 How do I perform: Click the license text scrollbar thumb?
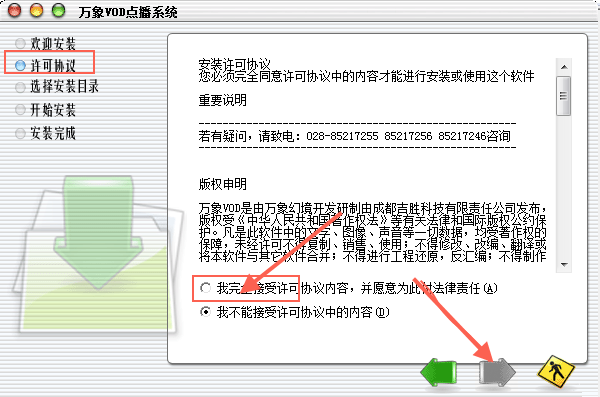pyautogui.click(x=564, y=96)
